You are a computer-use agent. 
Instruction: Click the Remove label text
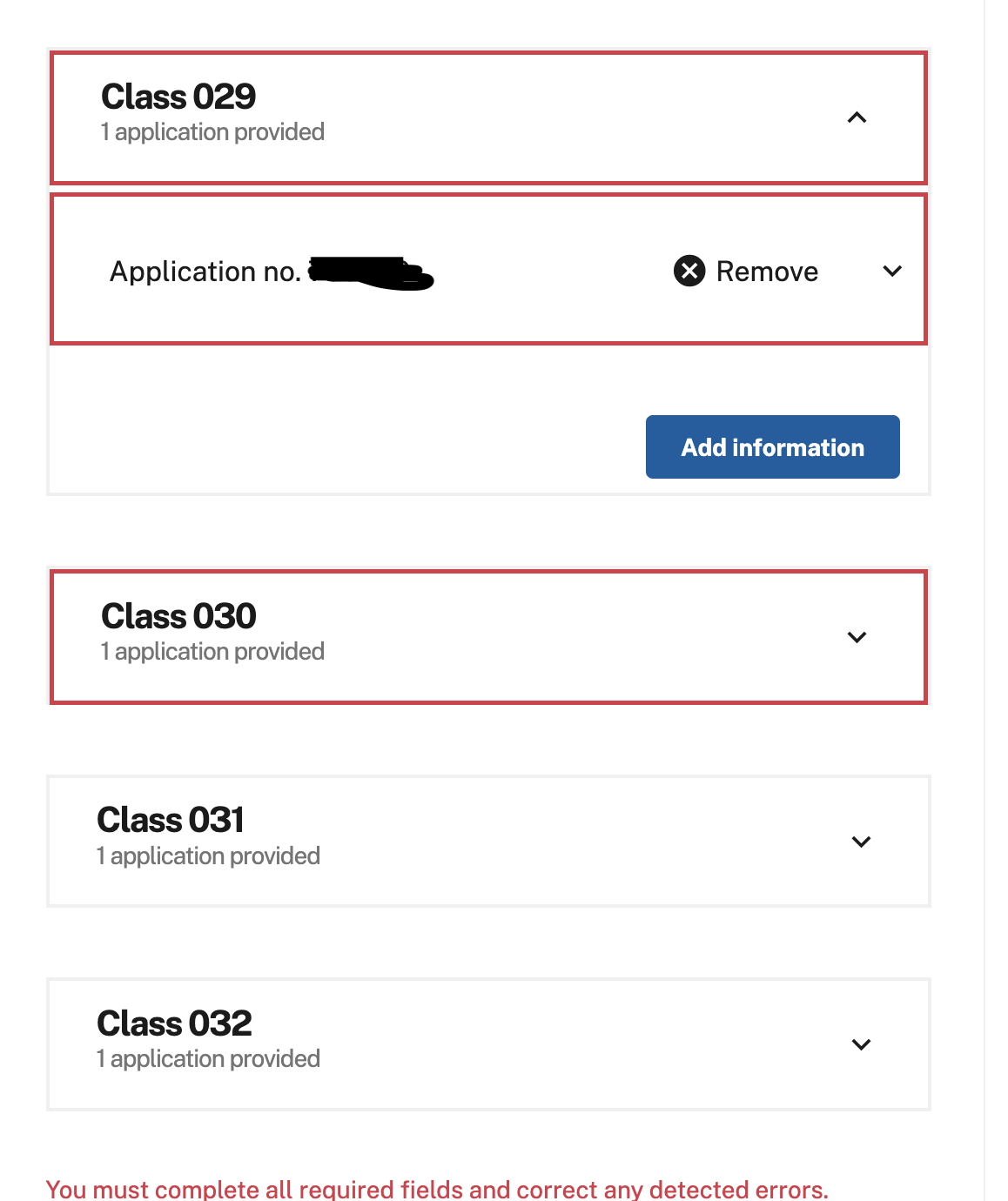766,272
